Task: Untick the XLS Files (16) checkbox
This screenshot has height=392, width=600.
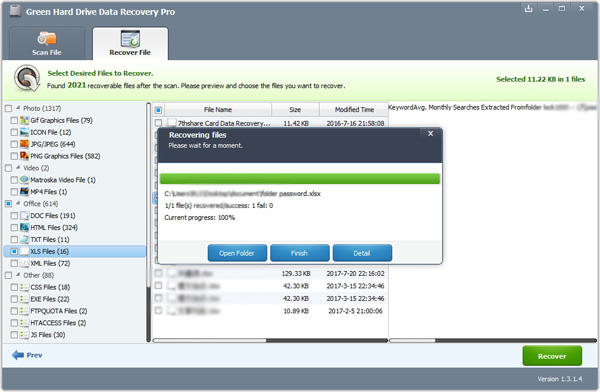Action: 14,251
